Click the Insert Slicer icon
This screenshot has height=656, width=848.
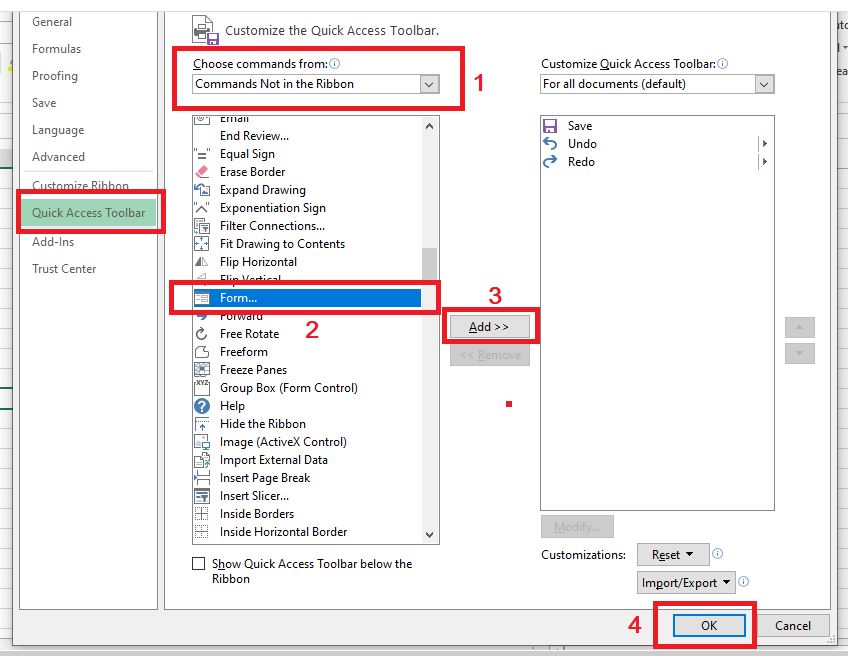point(202,496)
